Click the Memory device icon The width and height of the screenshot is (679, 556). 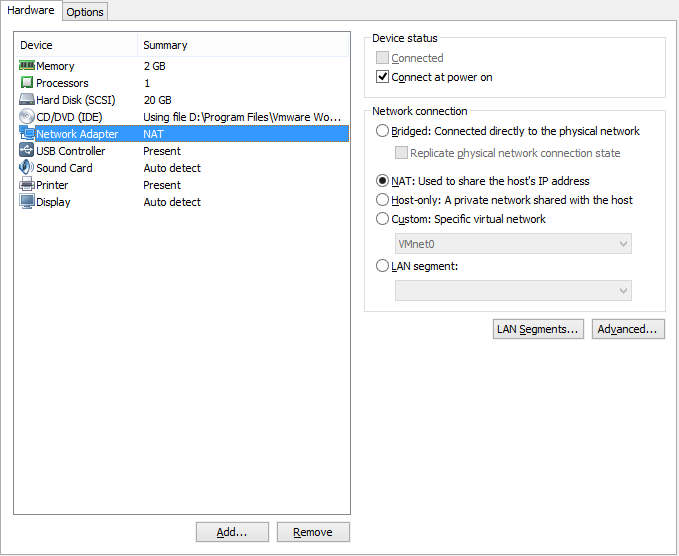[x=27, y=66]
